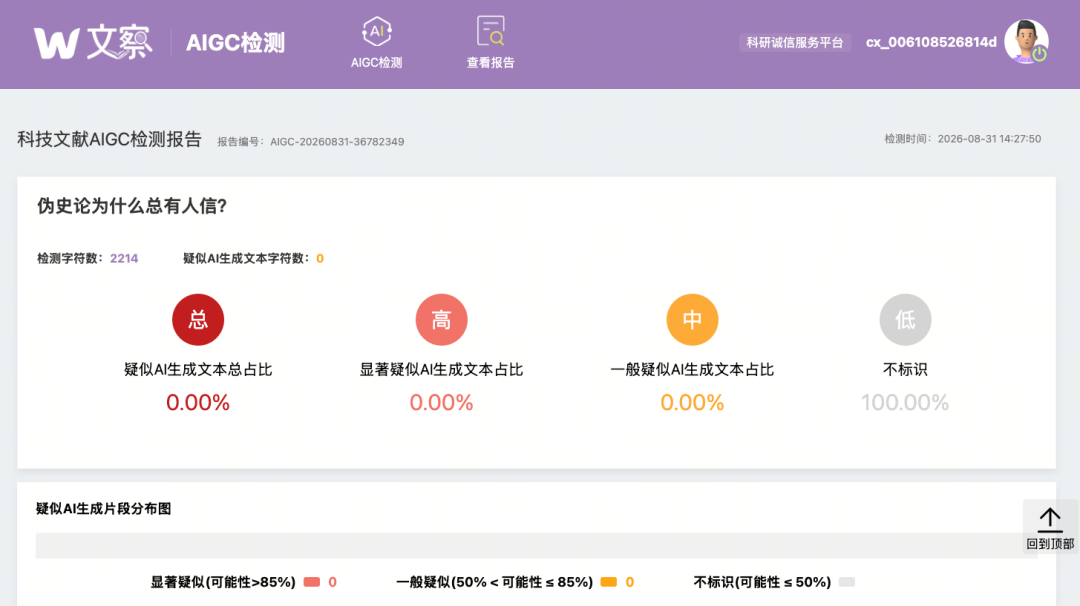Click the orange 中 circle badge
The image size is (1080, 606).
click(x=692, y=320)
